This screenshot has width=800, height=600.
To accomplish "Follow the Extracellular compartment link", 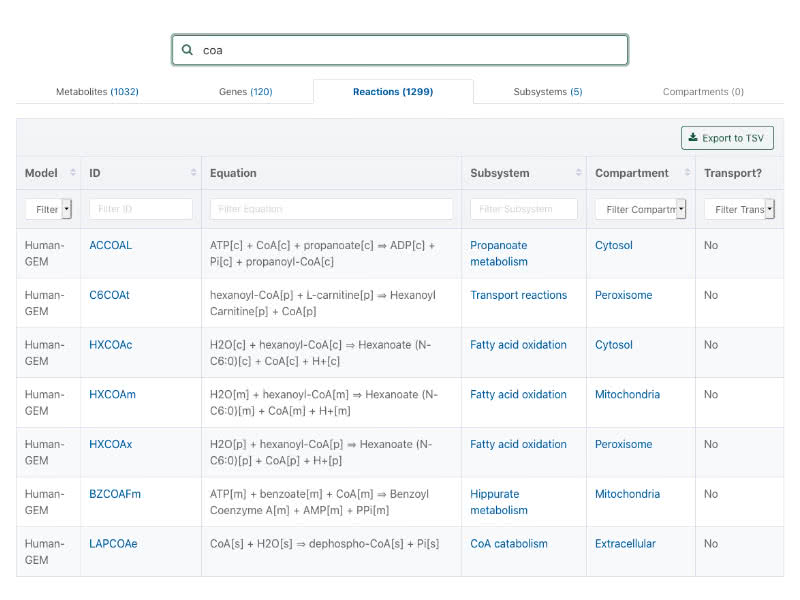I will 625,544.
